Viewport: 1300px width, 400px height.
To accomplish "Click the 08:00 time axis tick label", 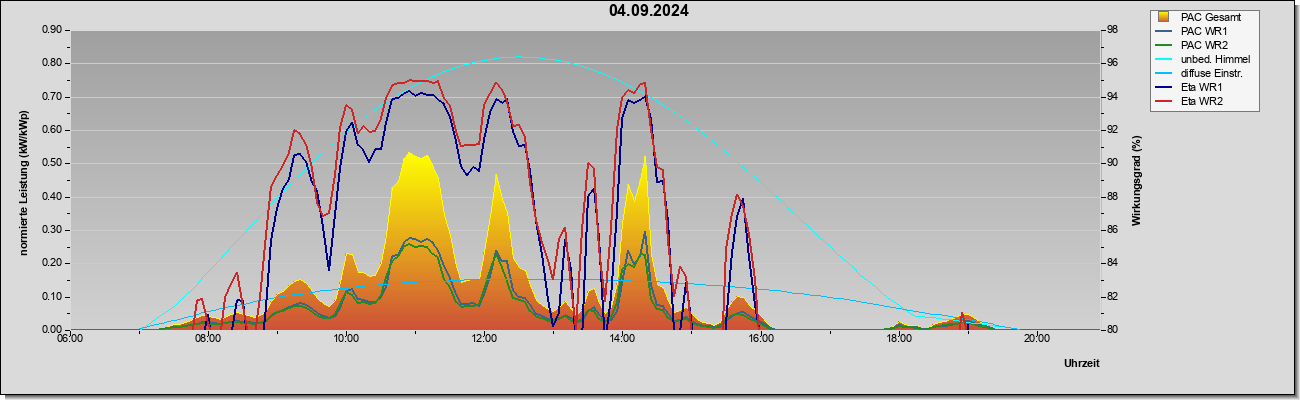I will click(x=208, y=339).
